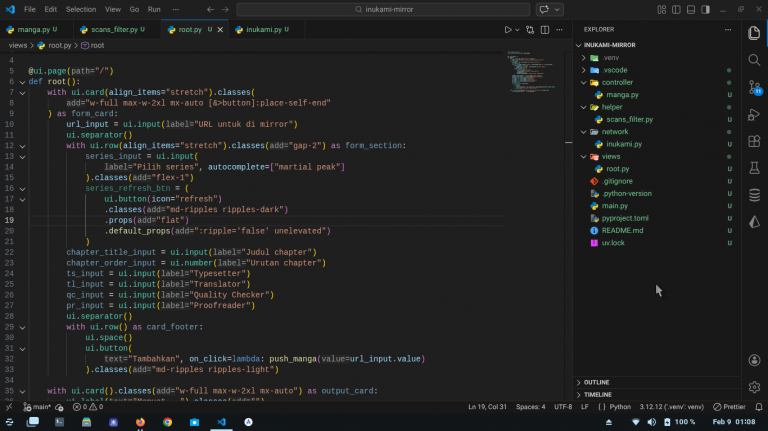This screenshot has height=431, width=768.
Task: Open pyproject.toml in the explorer
Action: click(x=625, y=218)
